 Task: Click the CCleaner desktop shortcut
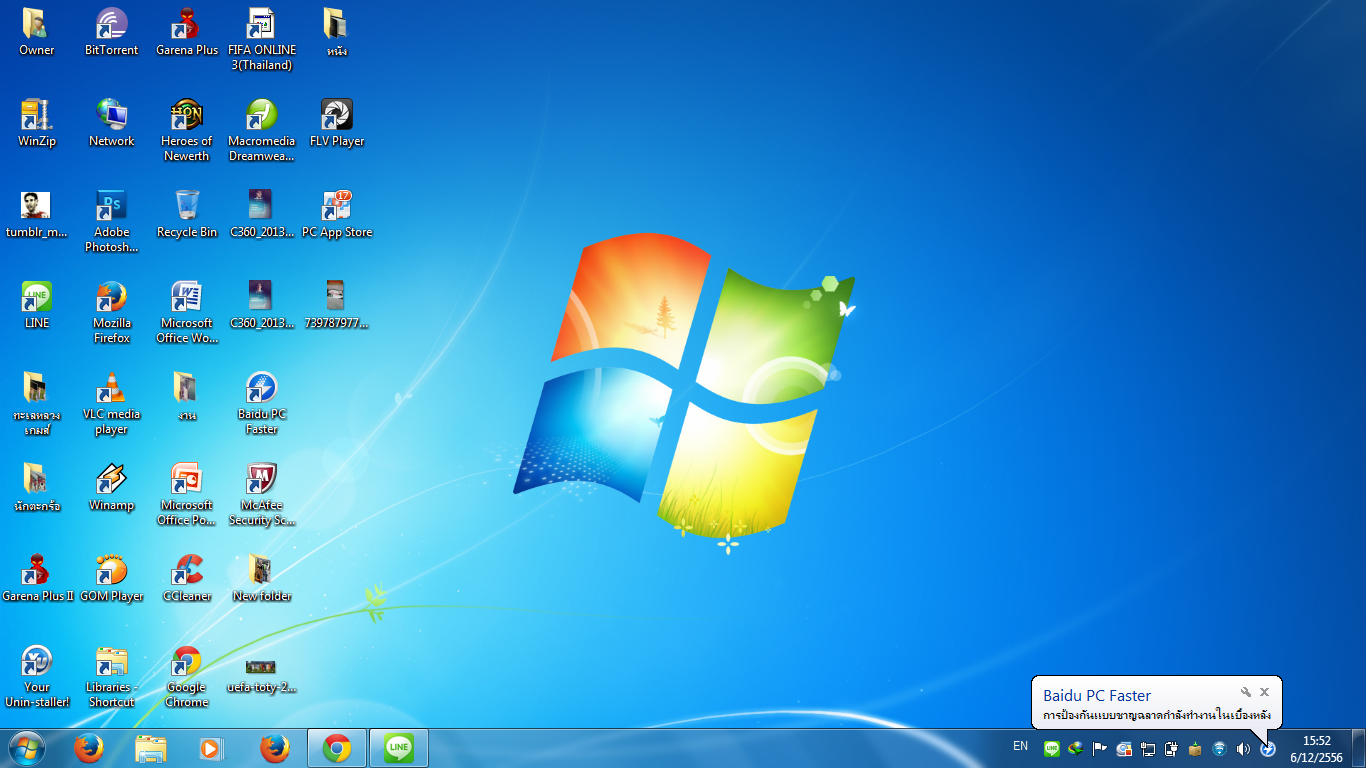point(187,578)
